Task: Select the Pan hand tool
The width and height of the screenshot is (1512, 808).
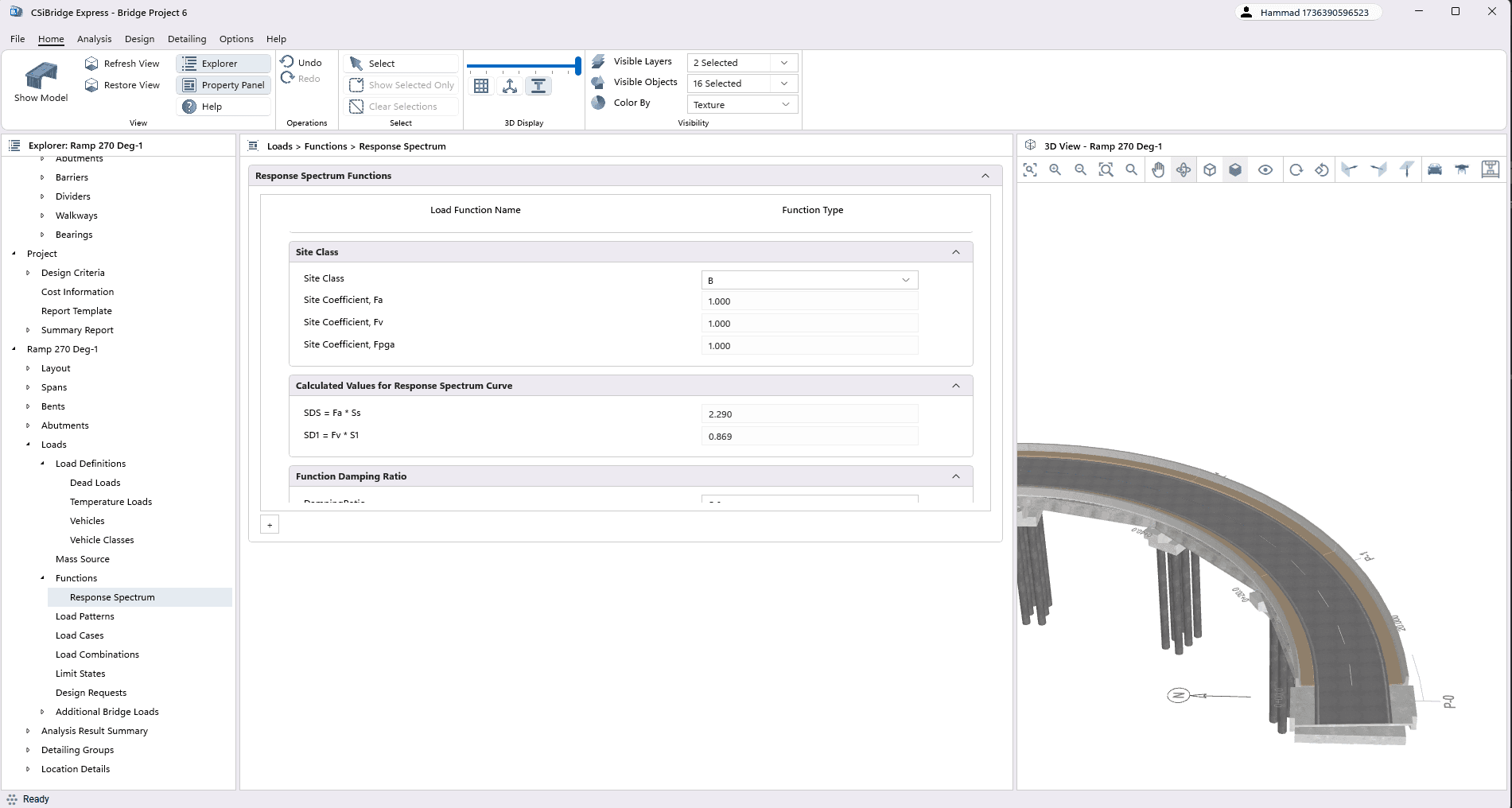Action: click(1158, 169)
